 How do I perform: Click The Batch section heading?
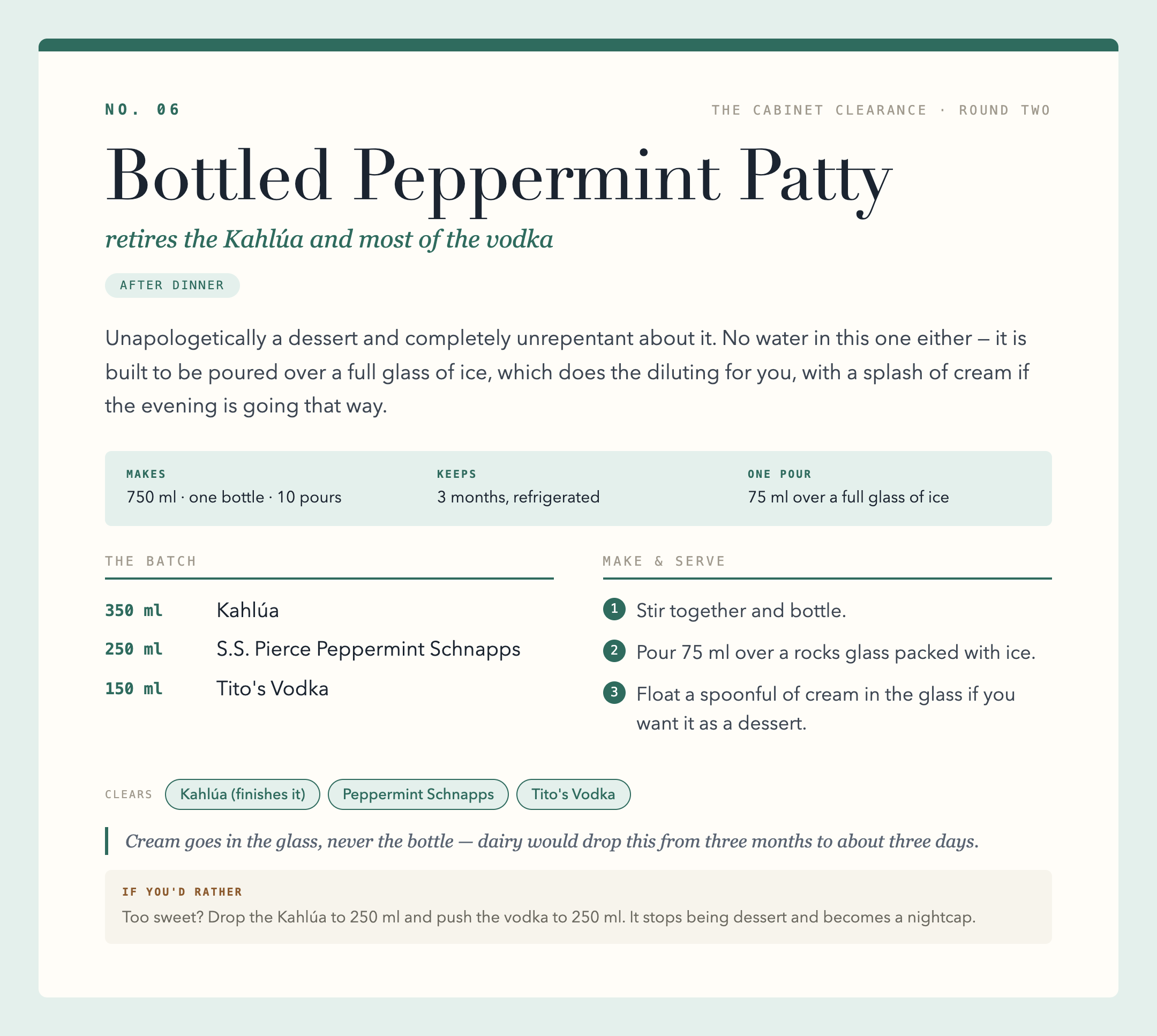(151, 561)
